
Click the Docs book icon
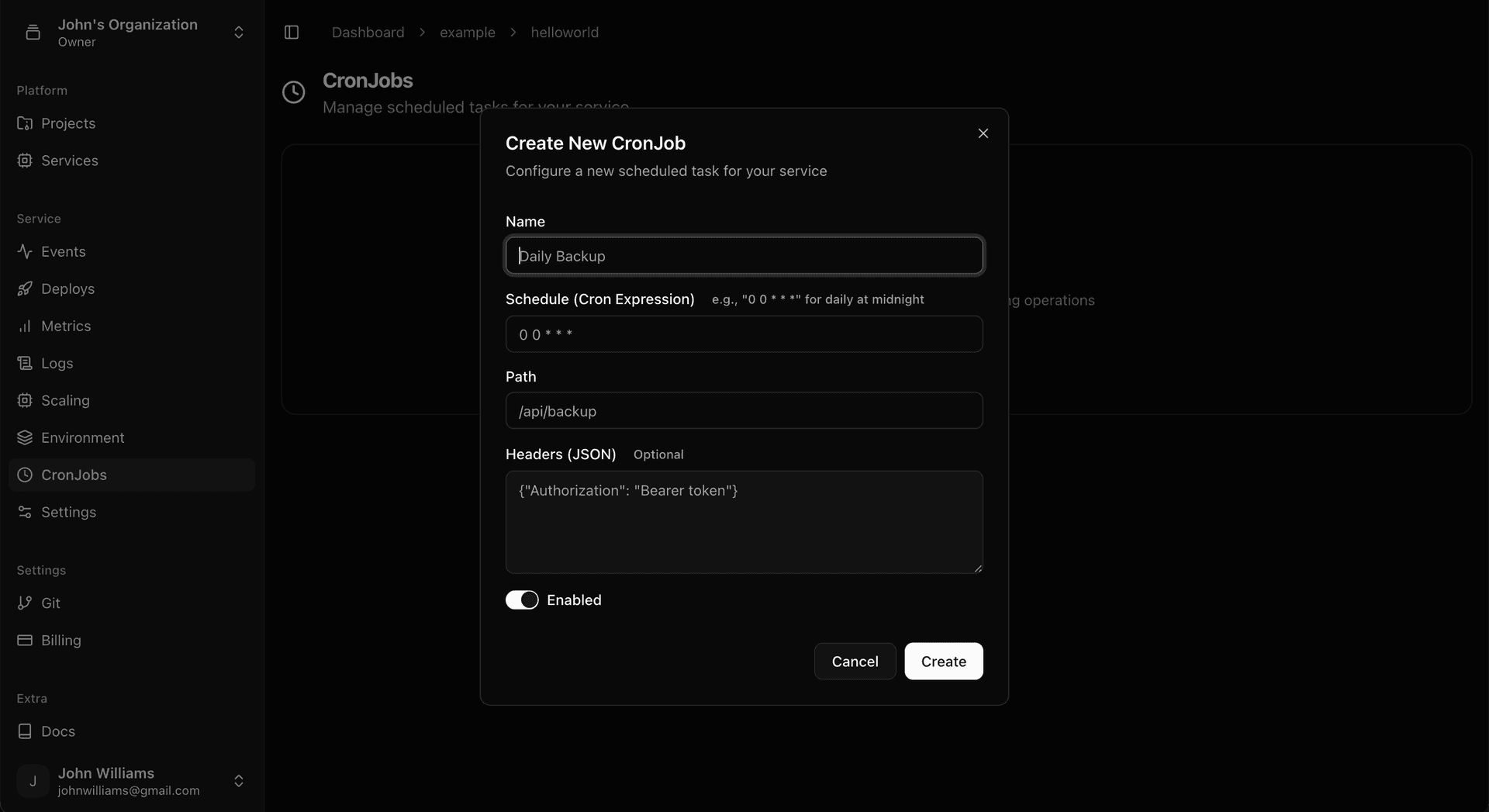(x=25, y=732)
